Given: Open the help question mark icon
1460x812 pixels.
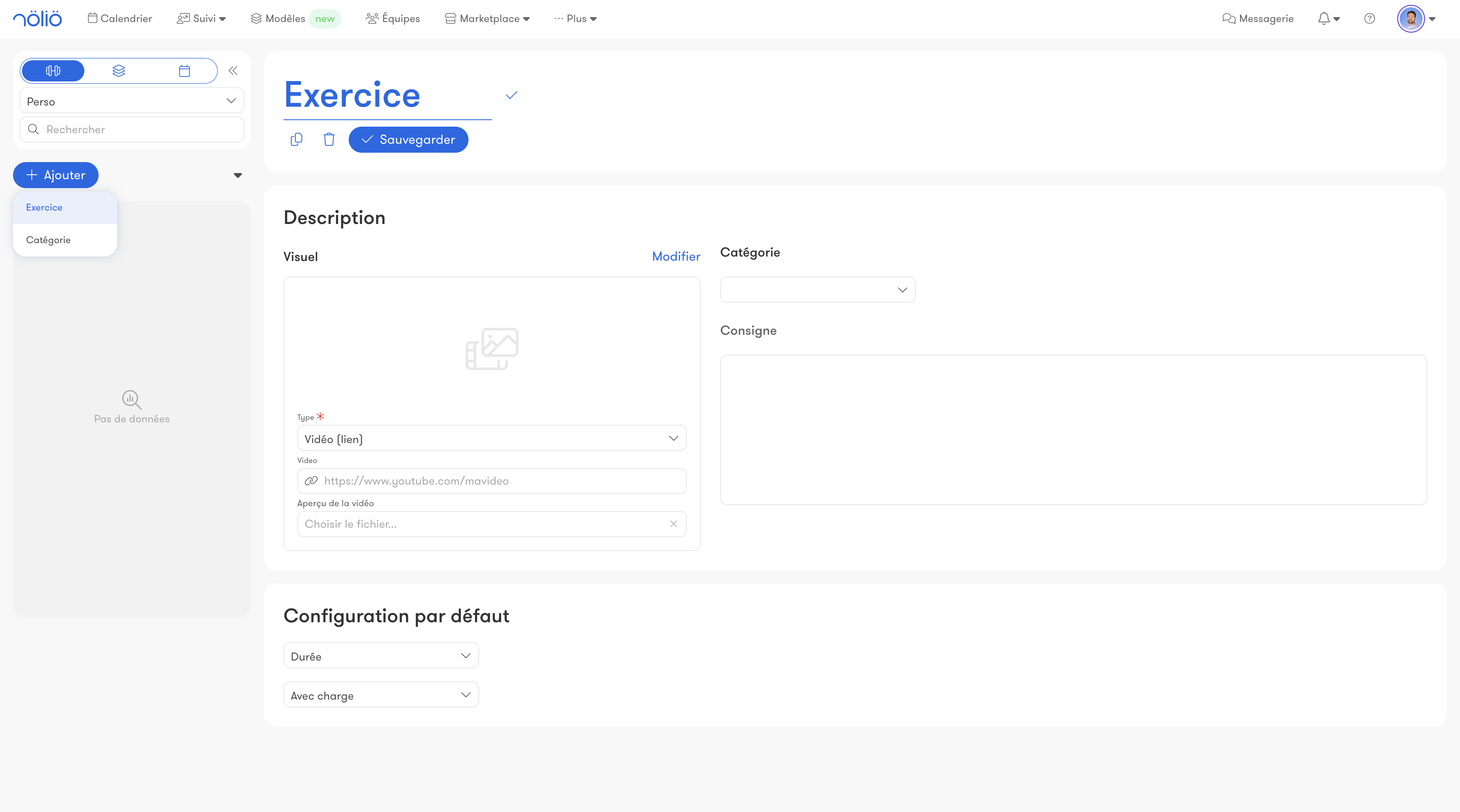Looking at the screenshot, I should [1369, 19].
